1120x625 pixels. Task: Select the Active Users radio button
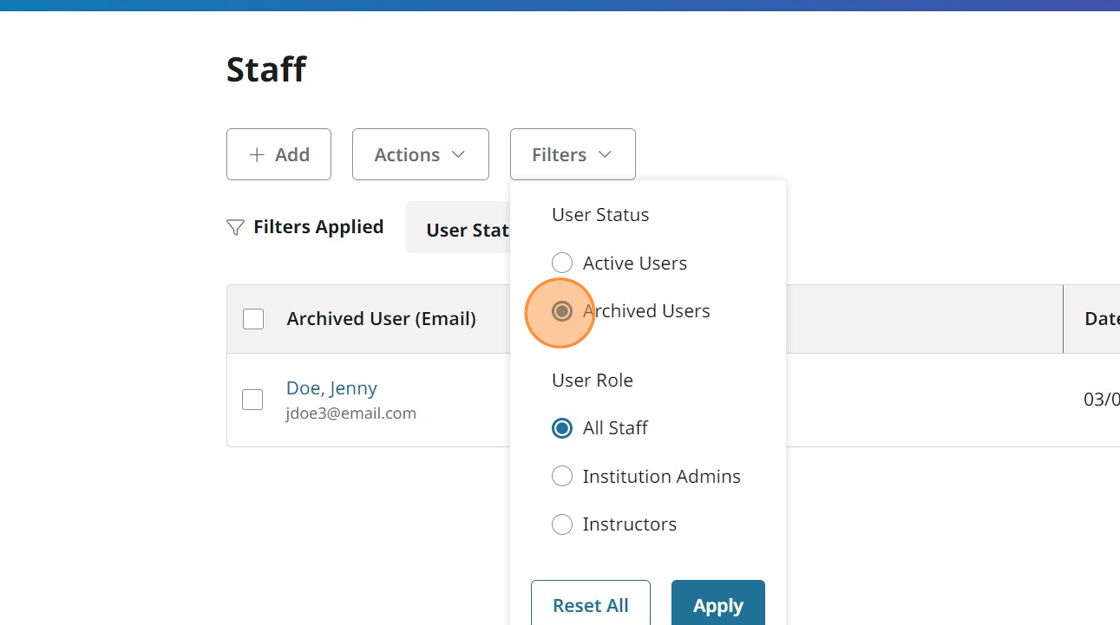(x=562, y=263)
